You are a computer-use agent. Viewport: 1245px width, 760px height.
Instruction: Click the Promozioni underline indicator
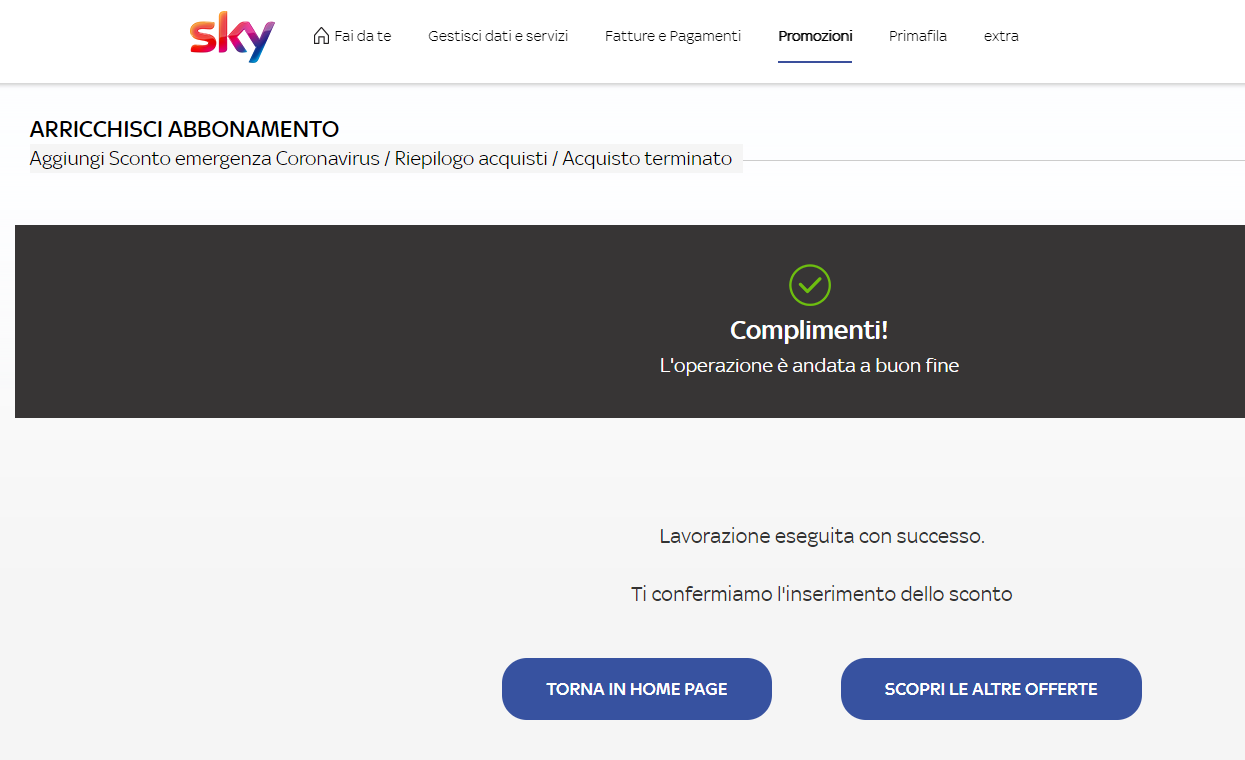click(815, 61)
